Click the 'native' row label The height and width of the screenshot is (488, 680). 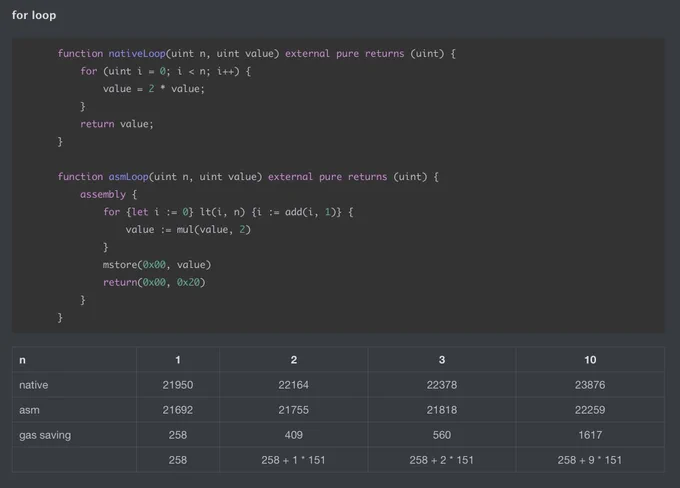[x=33, y=385]
